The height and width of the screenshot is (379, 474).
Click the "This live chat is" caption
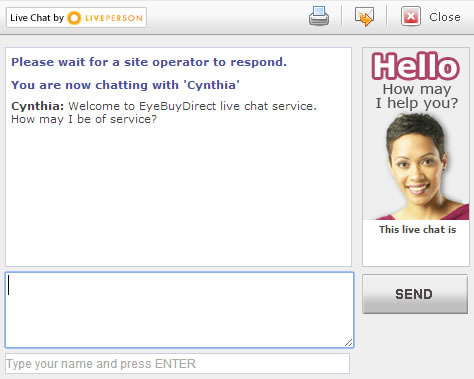(x=417, y=229)
